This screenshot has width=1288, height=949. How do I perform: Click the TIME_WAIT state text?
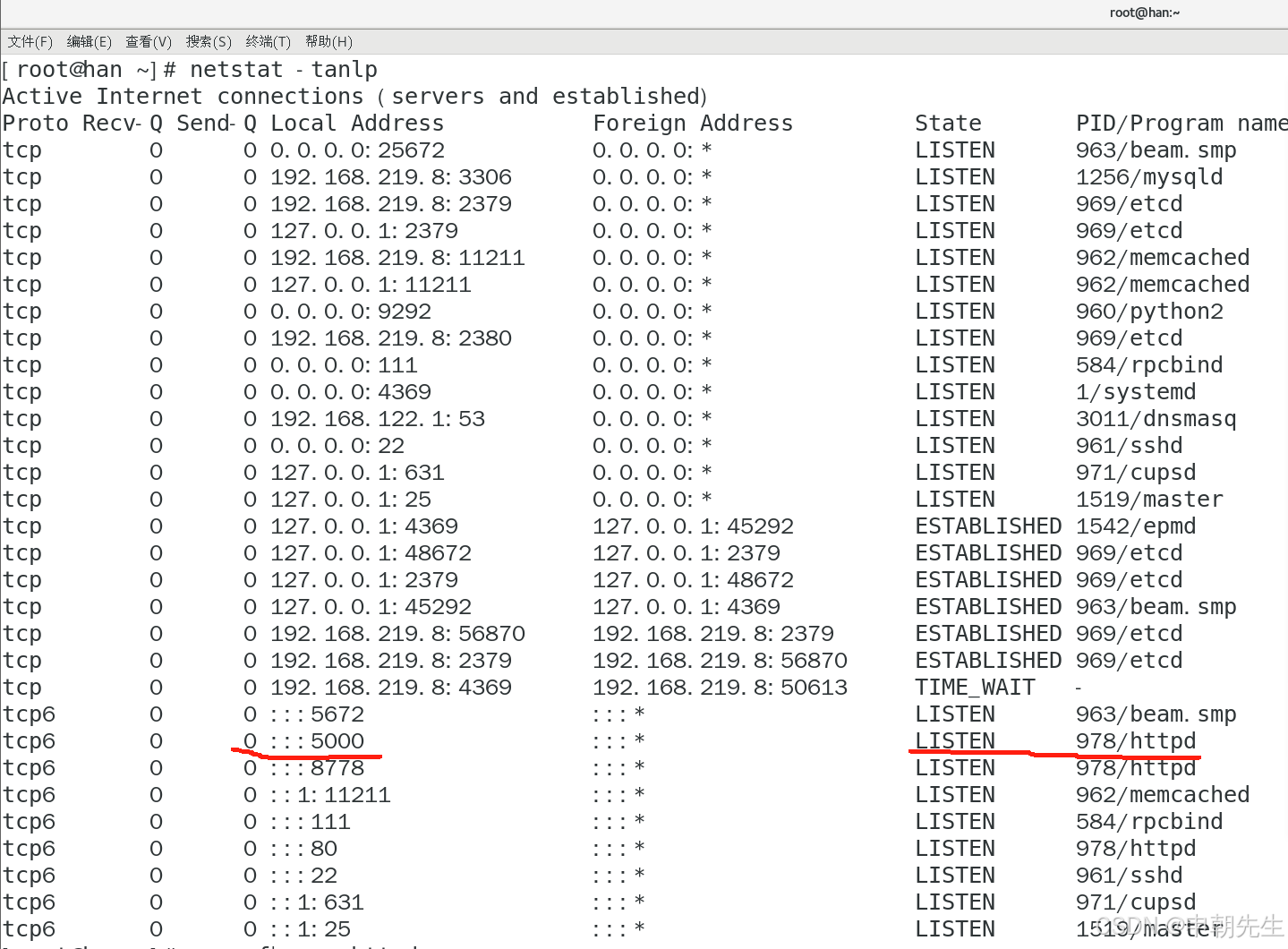[974, 687]
